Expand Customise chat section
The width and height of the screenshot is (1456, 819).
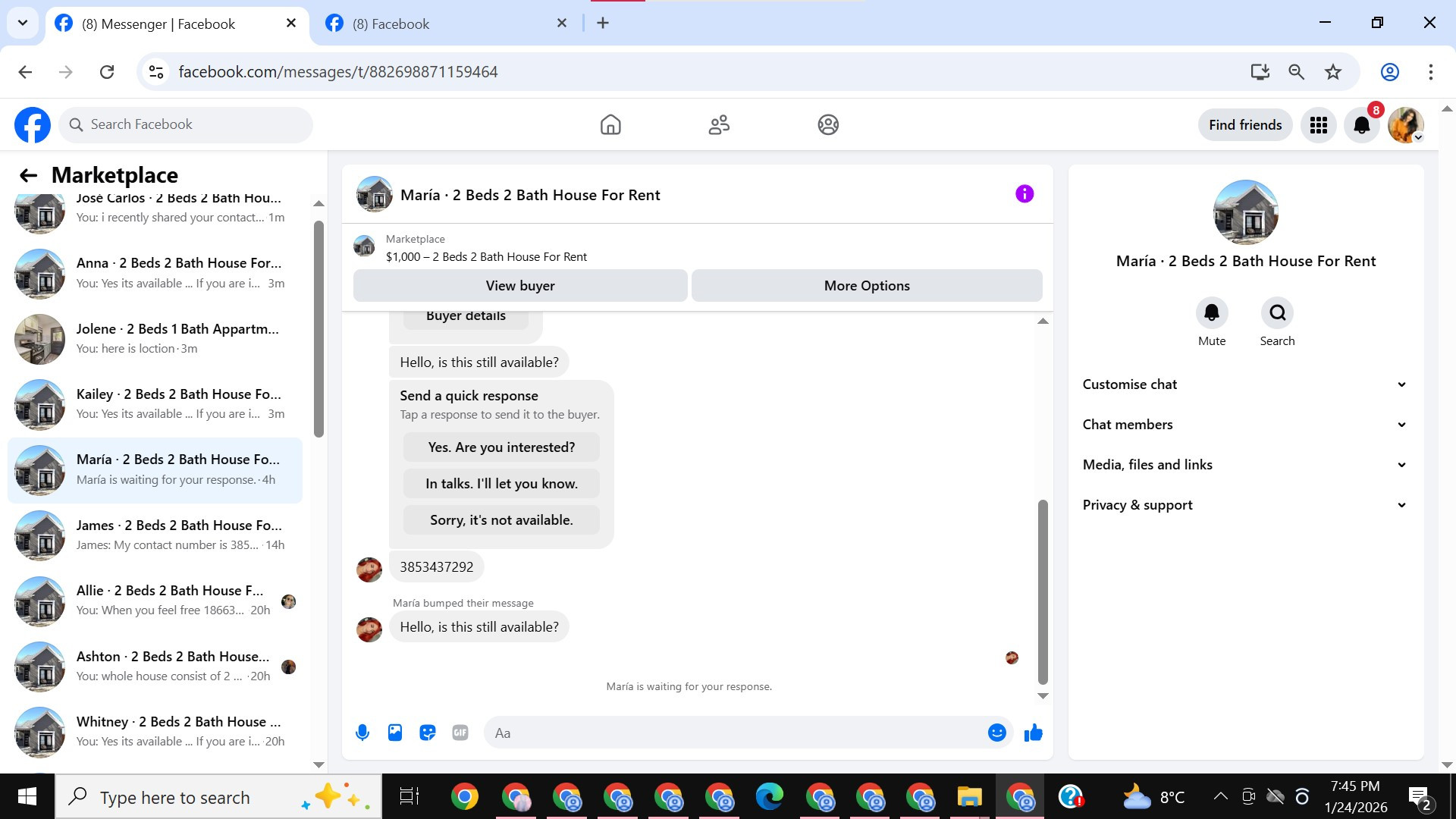(x=1245, y=384)
